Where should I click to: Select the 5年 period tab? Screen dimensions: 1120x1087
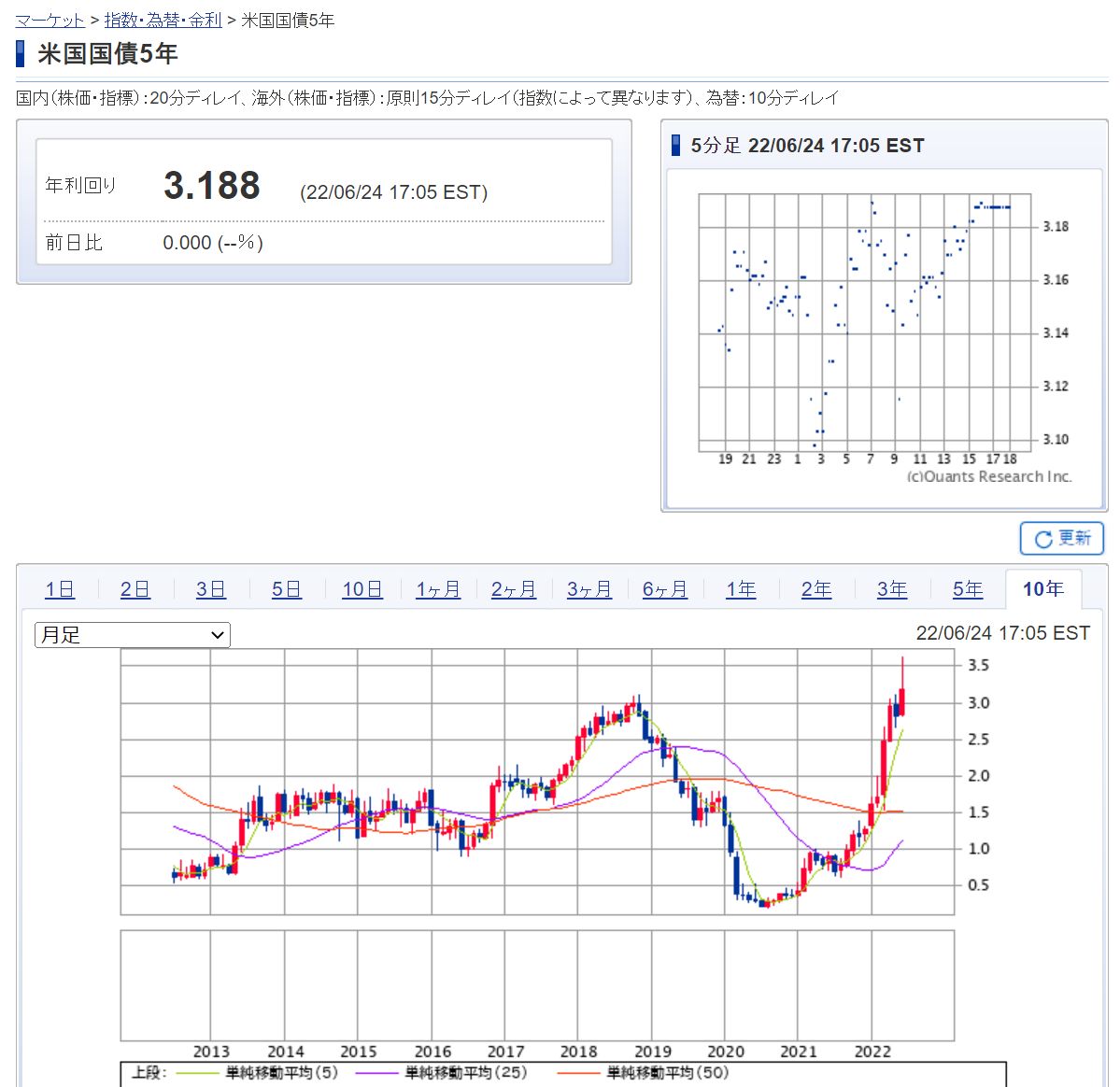(968, 589)
